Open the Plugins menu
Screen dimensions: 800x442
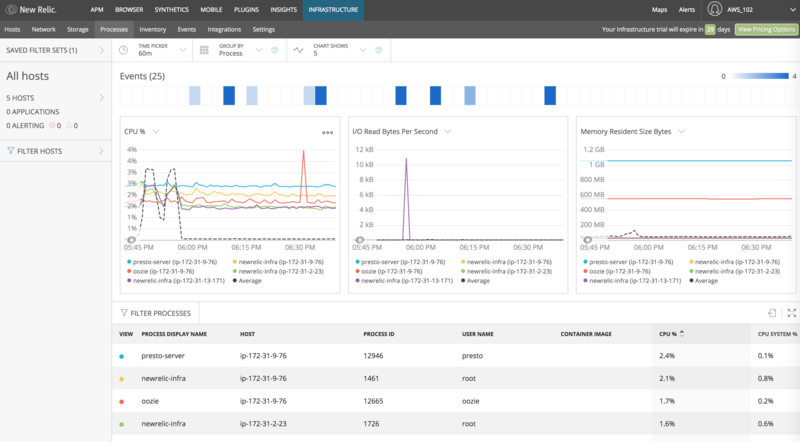coord(246,10)
